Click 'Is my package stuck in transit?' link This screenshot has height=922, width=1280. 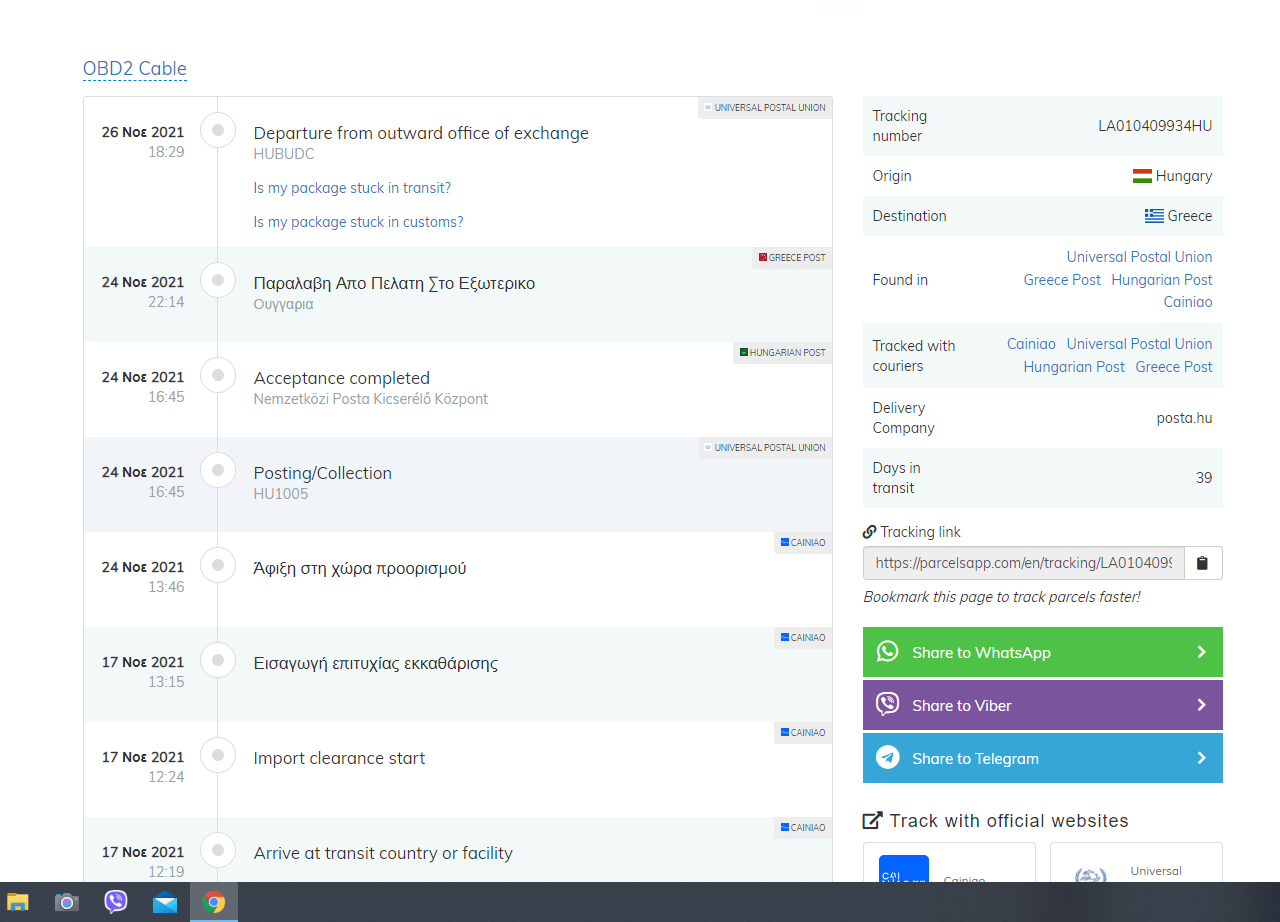pos(352,188)
